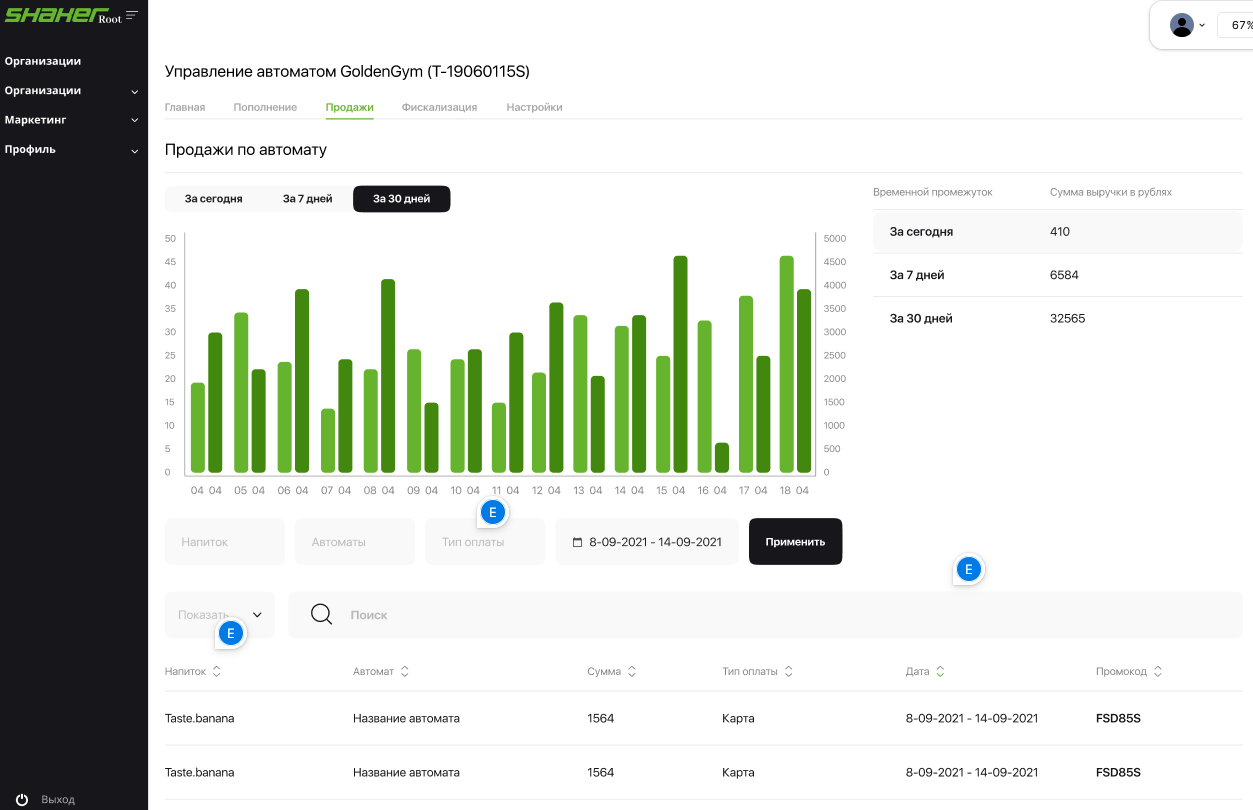Viewport: 1253px width, 810px height.
Task: Expand the Маркетинг submenu chevron
Action: click(135, 120)
